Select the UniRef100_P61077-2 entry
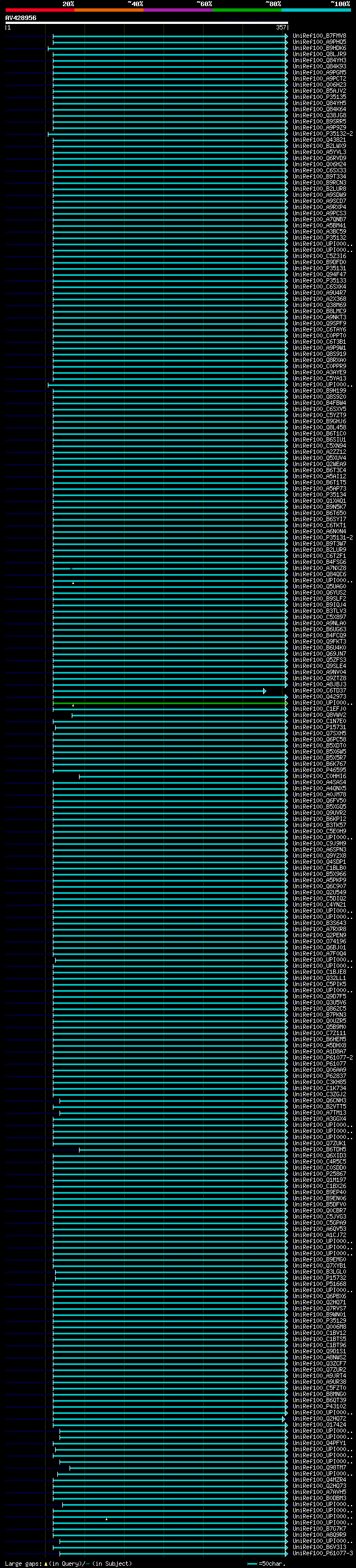The width and height of the screenshot is (356, 1568). (x=323, y=1058)
